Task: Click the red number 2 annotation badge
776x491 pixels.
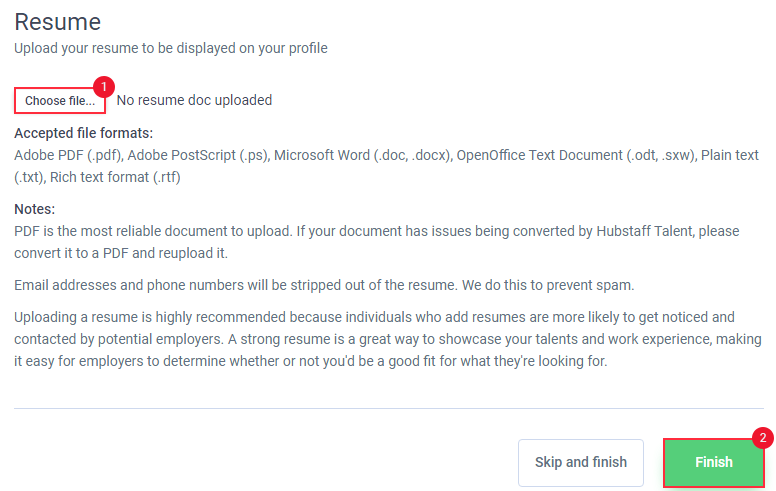Action: point(763,438)
